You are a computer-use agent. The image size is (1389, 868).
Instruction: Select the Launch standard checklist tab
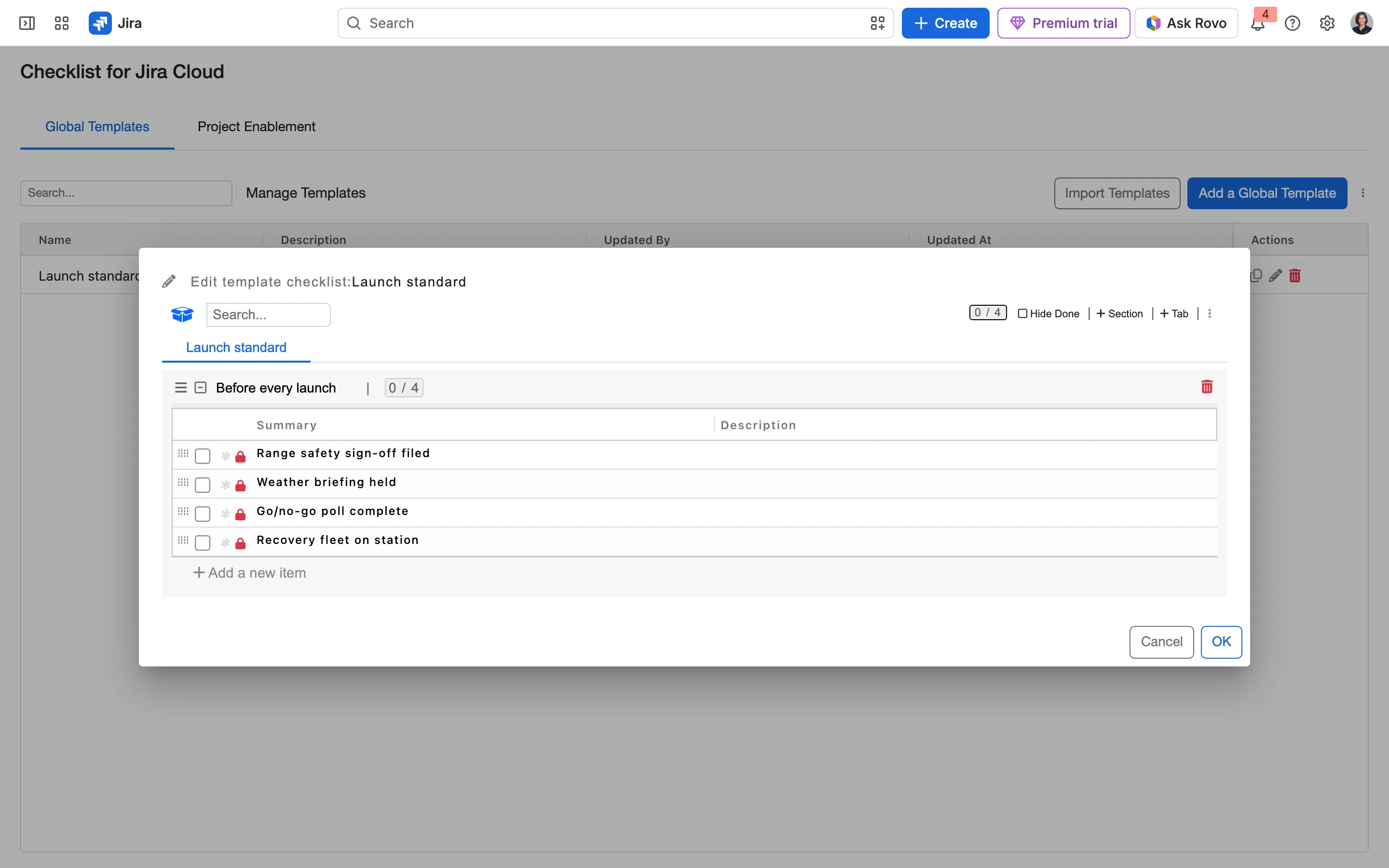[236, 347]
